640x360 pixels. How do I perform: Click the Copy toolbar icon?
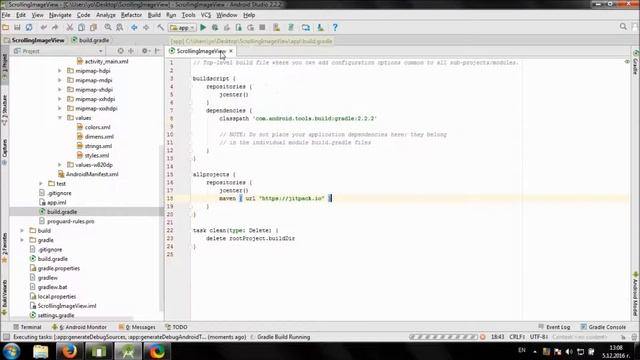(x=81, y=27)
